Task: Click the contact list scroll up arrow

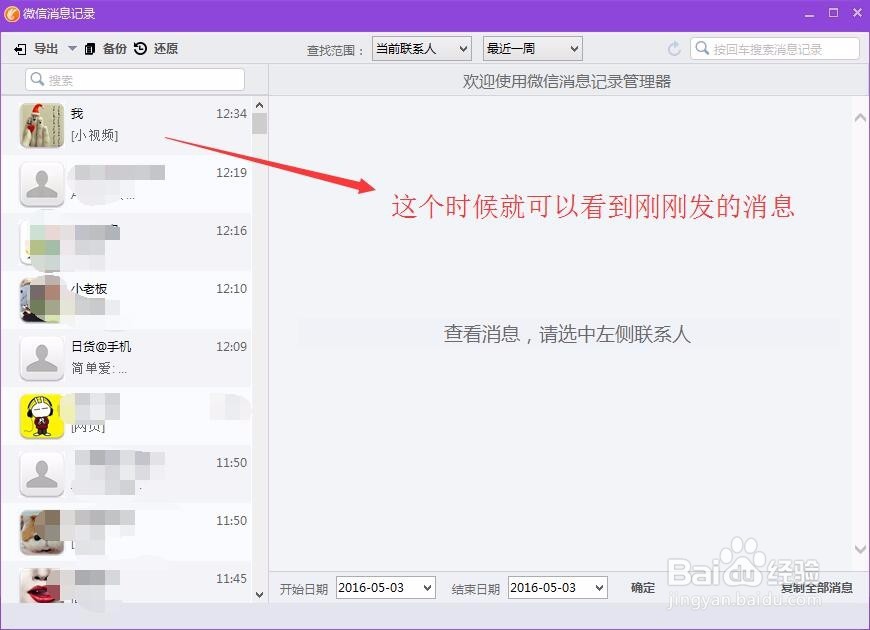Action: [x=259, y=105]
